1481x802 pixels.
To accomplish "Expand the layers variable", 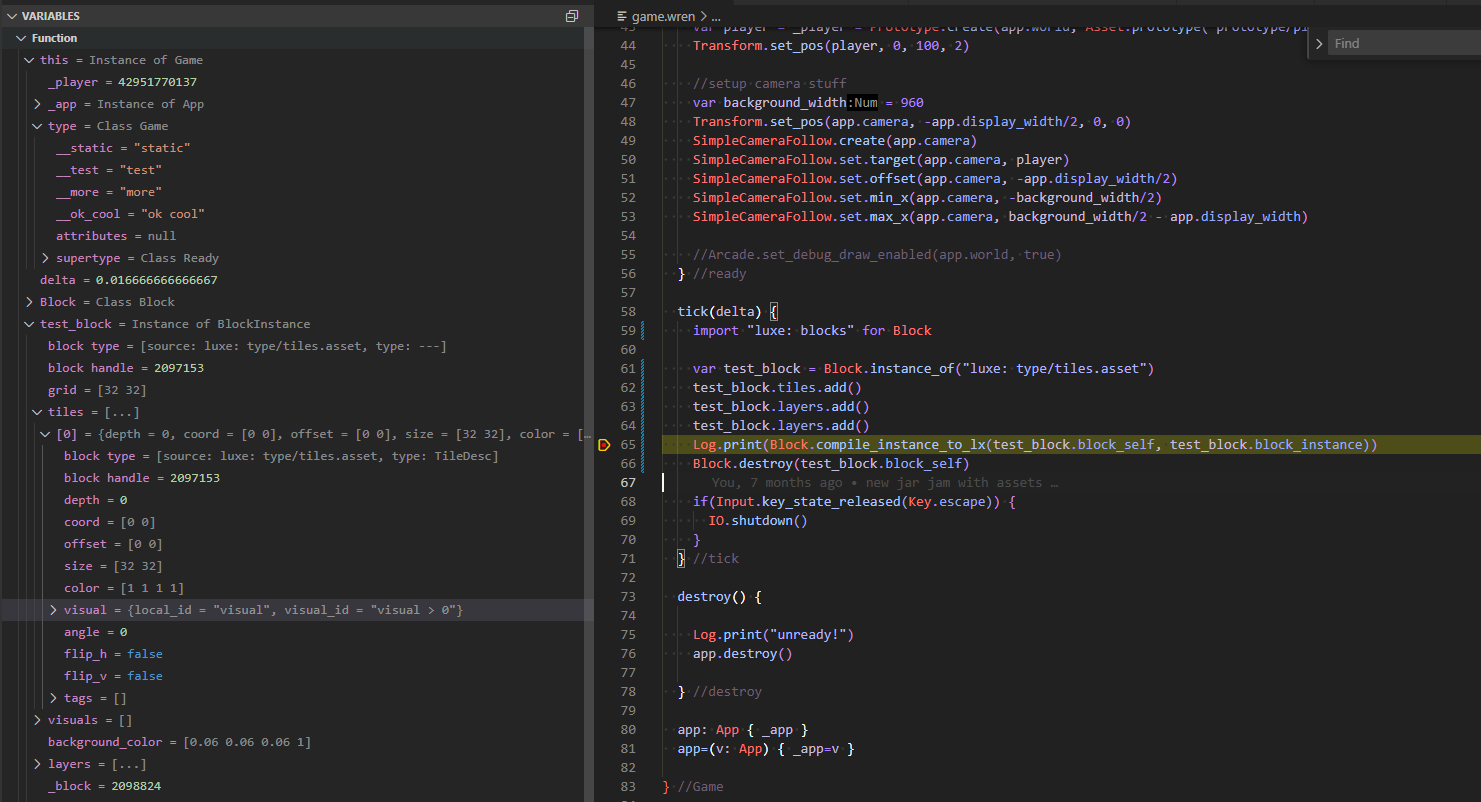I will (37, 764).
